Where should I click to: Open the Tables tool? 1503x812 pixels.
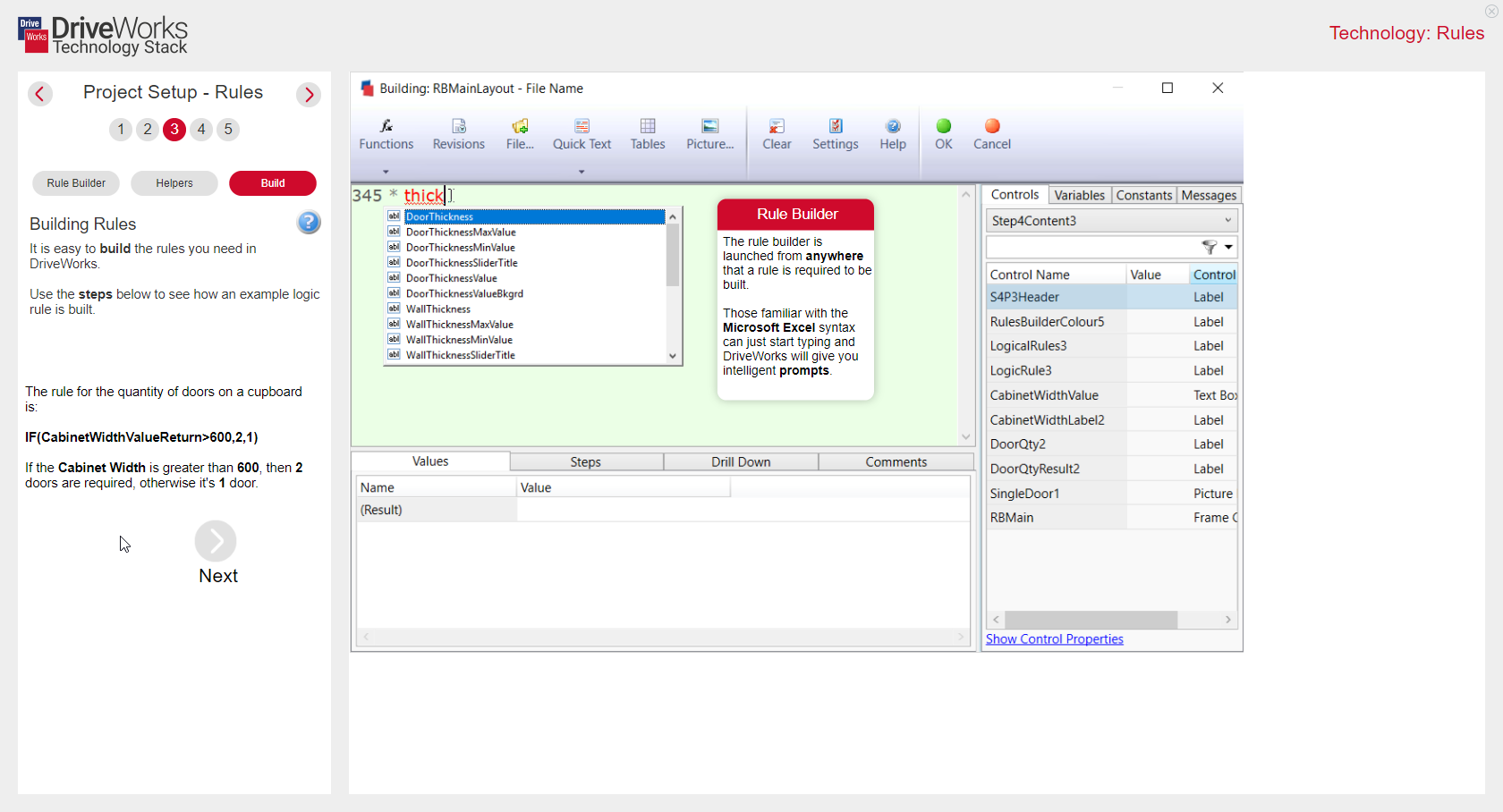pos(647,134)
